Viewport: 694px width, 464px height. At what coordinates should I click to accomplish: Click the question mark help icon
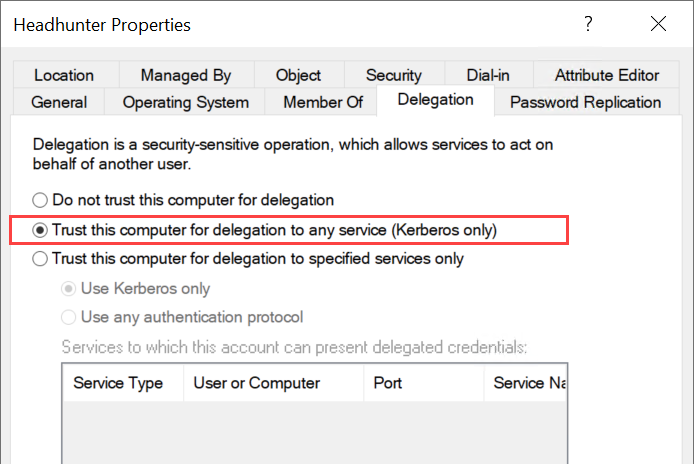pyautogui.click(x=588, y=24)
